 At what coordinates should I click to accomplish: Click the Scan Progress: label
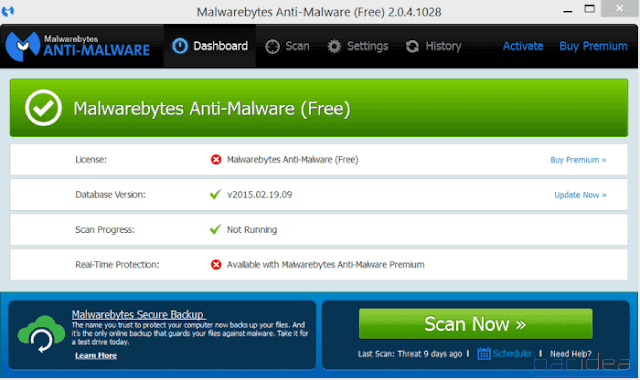[x=104, y=230]
